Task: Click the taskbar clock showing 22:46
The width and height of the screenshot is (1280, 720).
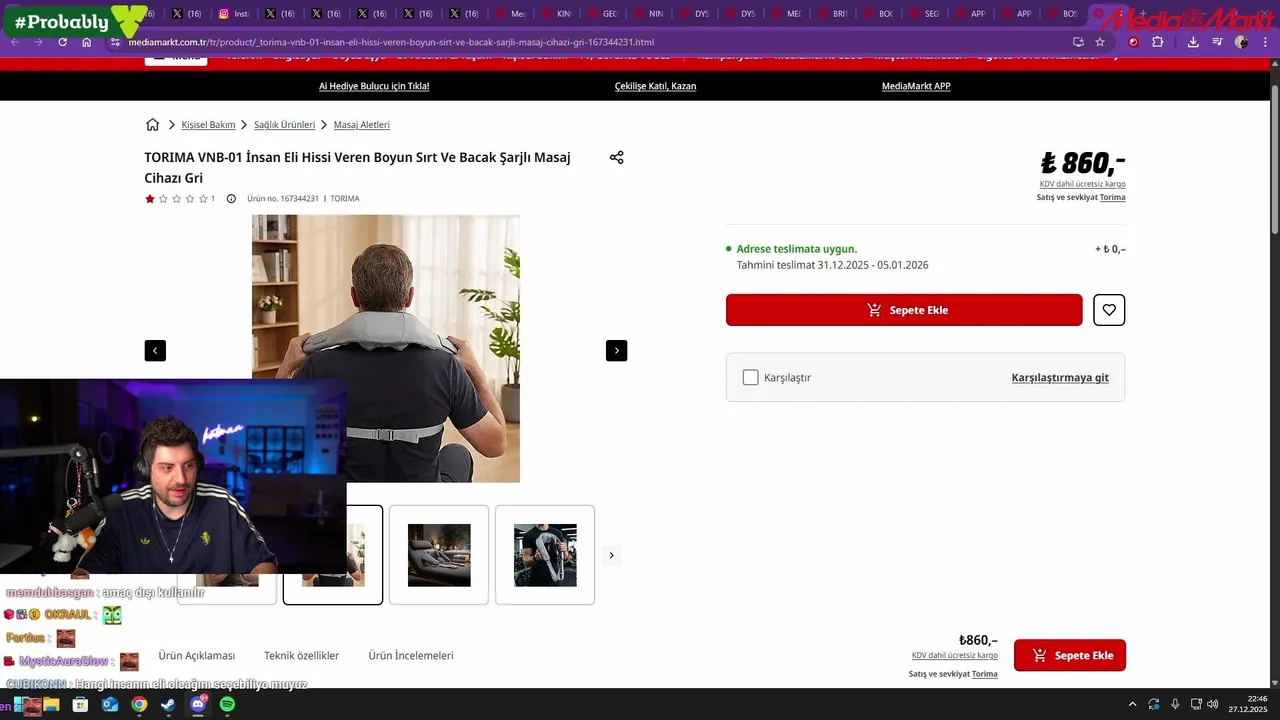Action: click(x=1248, y=704)
